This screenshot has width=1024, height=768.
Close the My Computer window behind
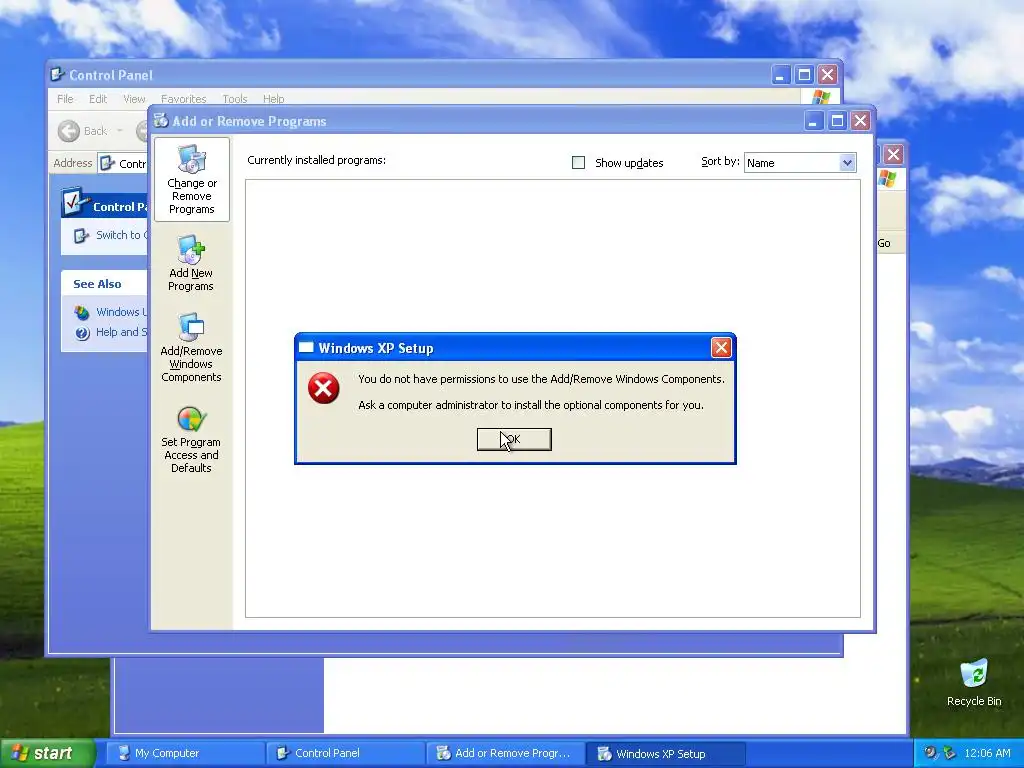pos(893,155)
